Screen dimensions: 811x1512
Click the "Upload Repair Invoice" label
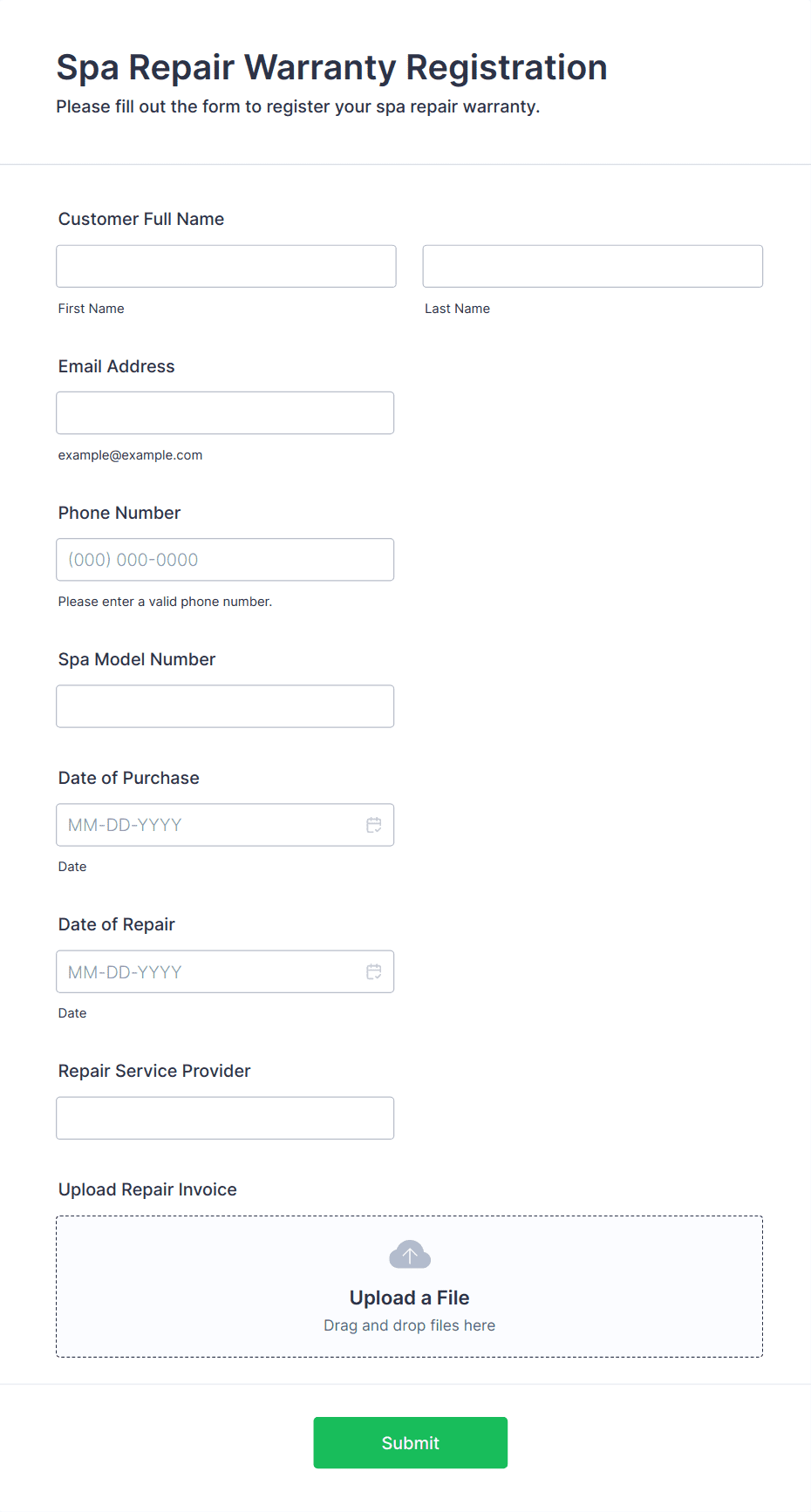147,1189
